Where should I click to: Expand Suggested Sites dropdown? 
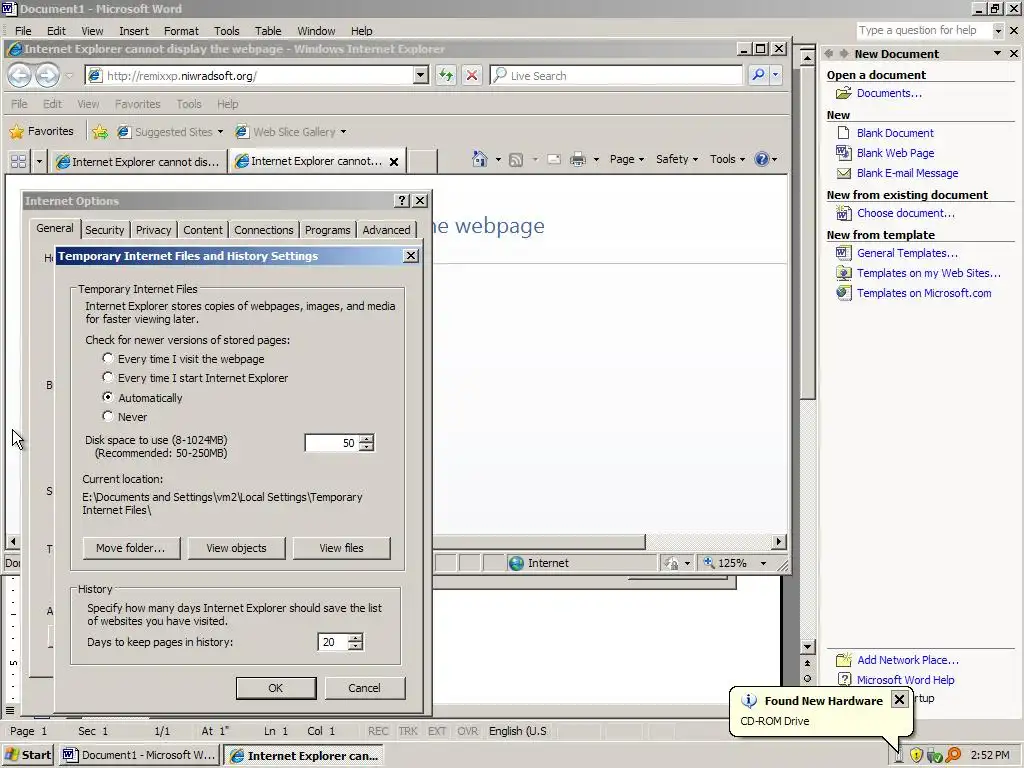pyautogui.click(x=220, y=132)
